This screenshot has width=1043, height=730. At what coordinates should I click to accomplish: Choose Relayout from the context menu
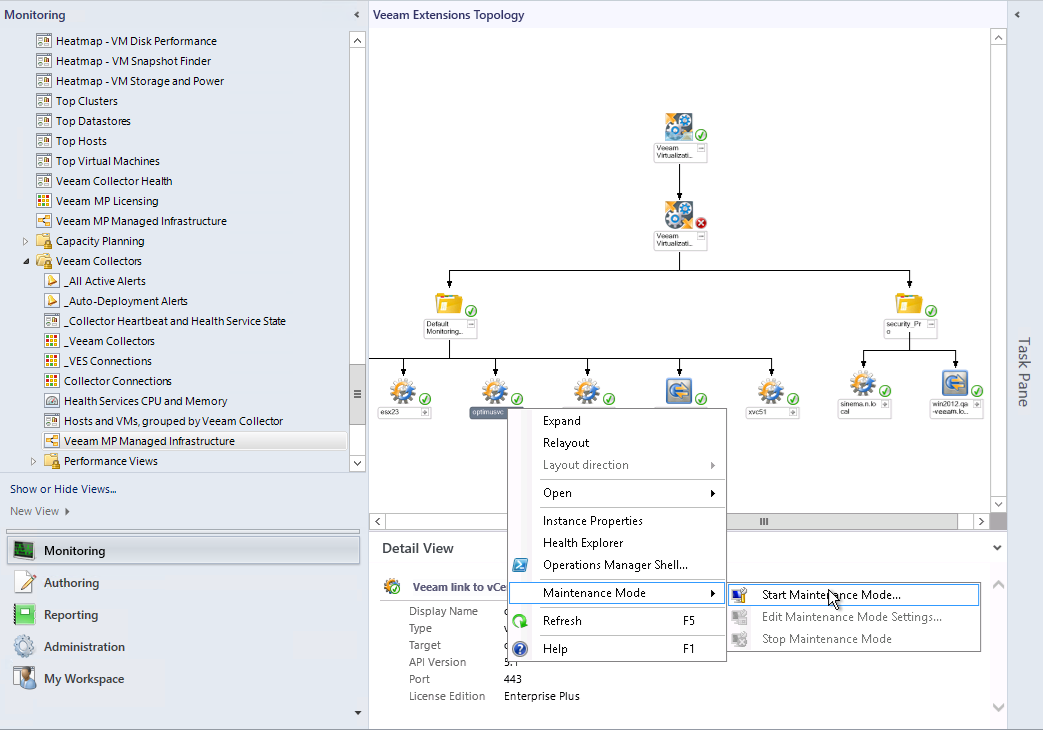click(566, 443)
